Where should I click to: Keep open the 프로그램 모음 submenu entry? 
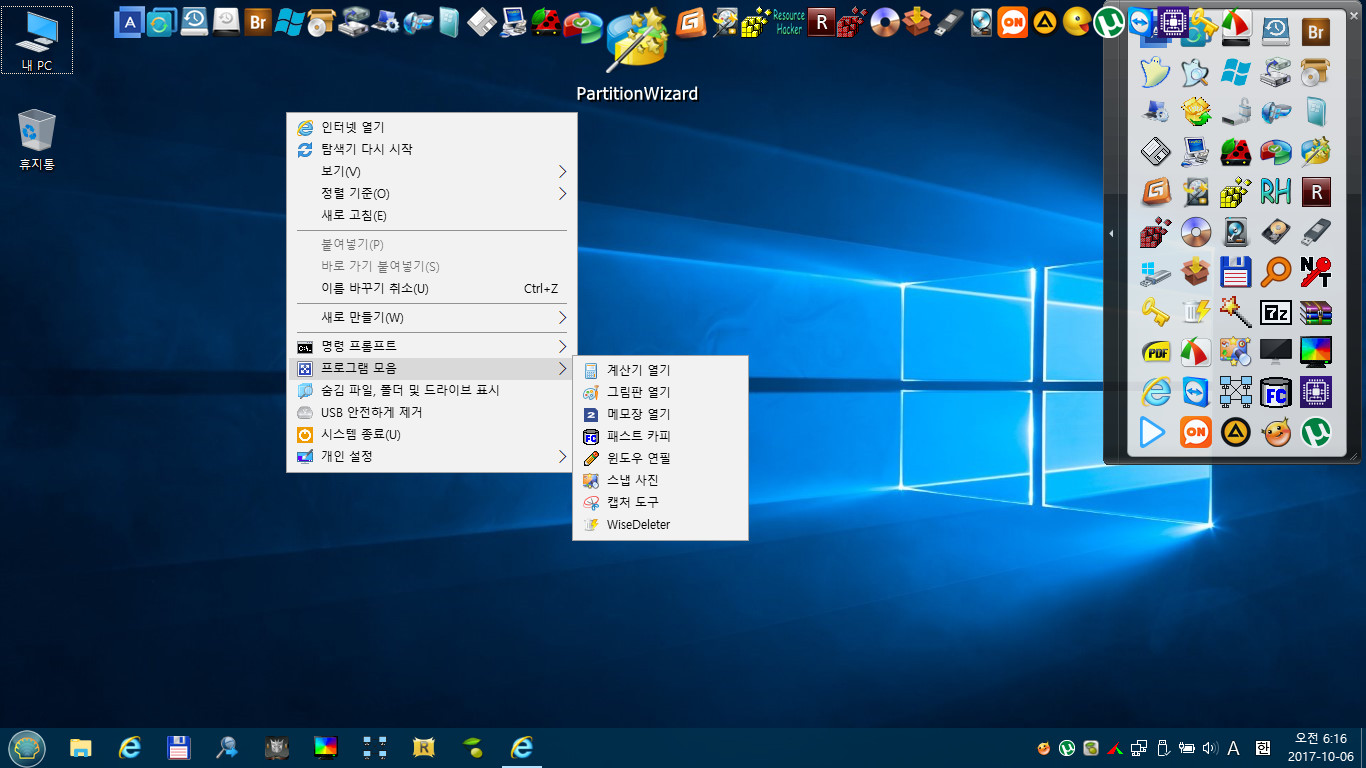[x=431, y=368]
